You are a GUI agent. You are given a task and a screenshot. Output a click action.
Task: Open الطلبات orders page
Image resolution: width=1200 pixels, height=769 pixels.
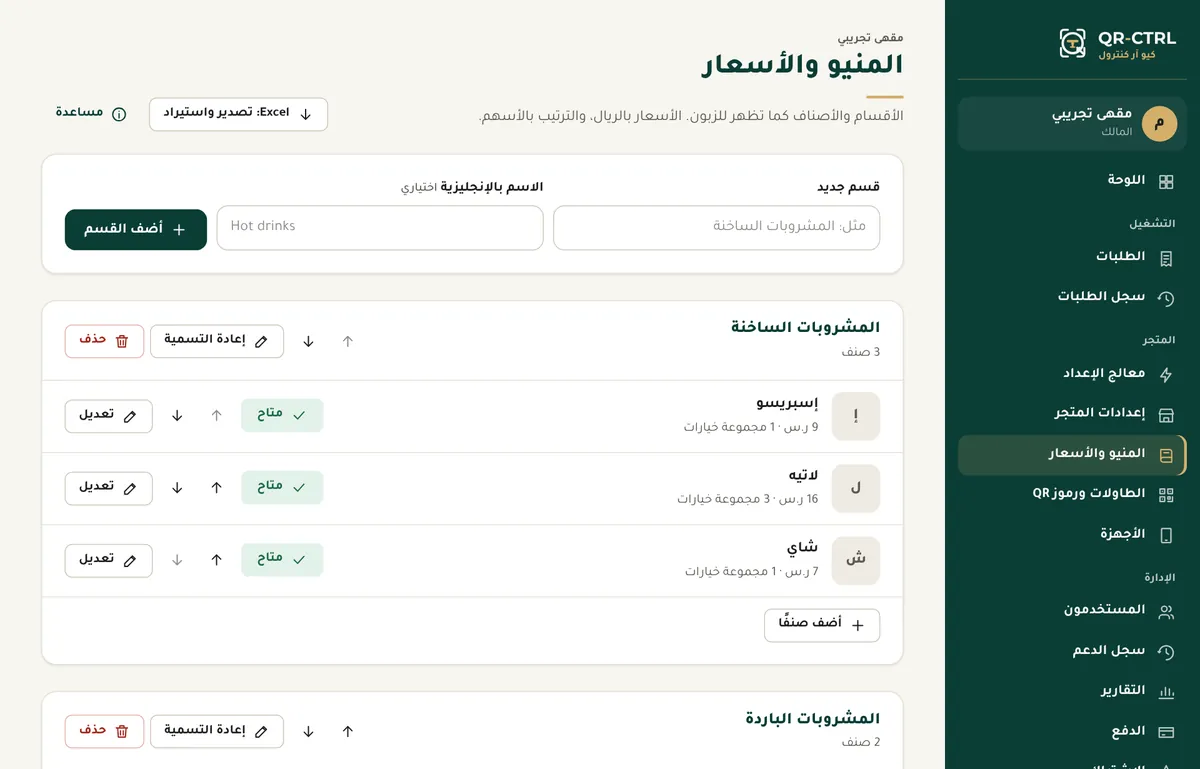1072,258
